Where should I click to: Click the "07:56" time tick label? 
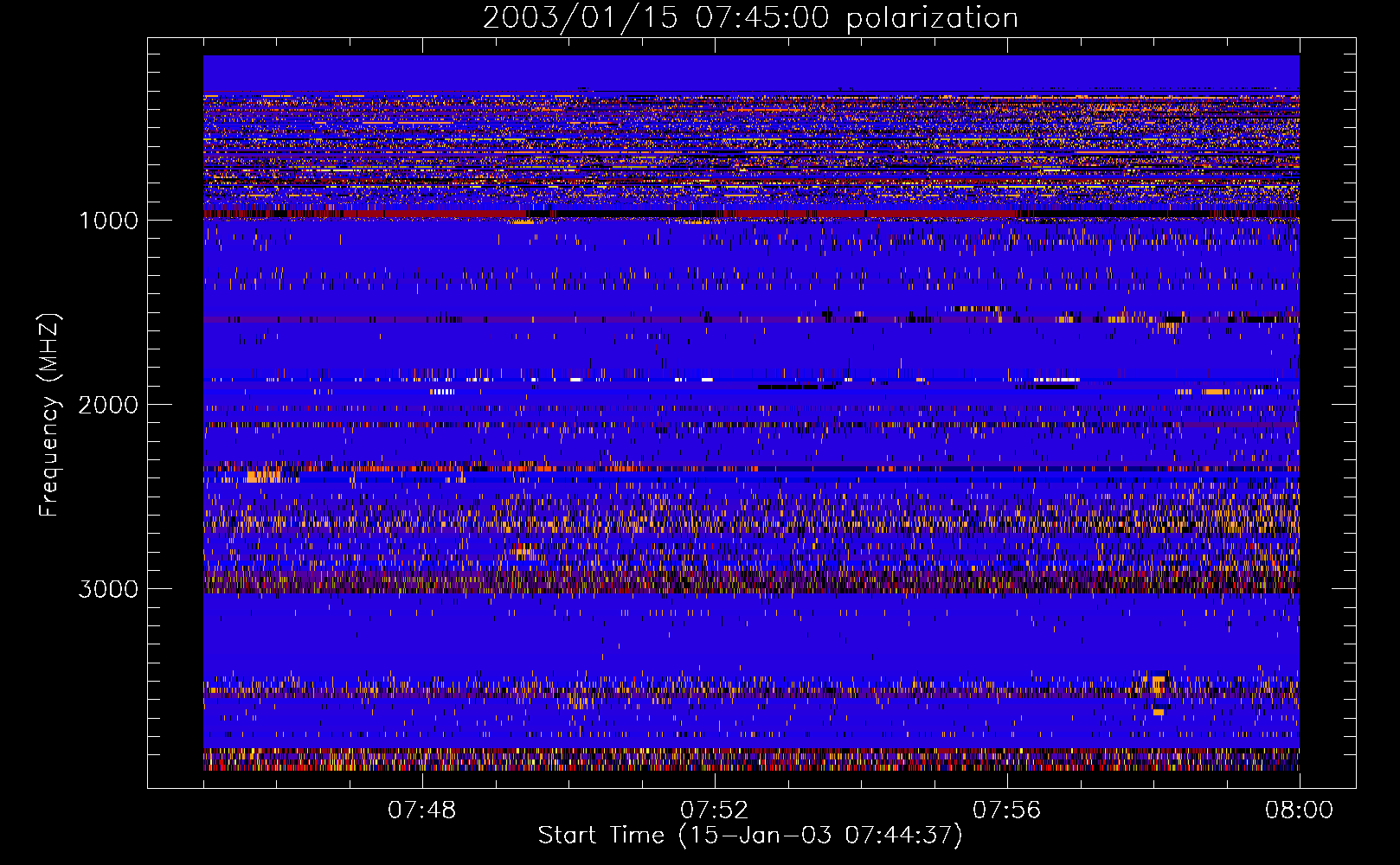(x=1006, y=811)
